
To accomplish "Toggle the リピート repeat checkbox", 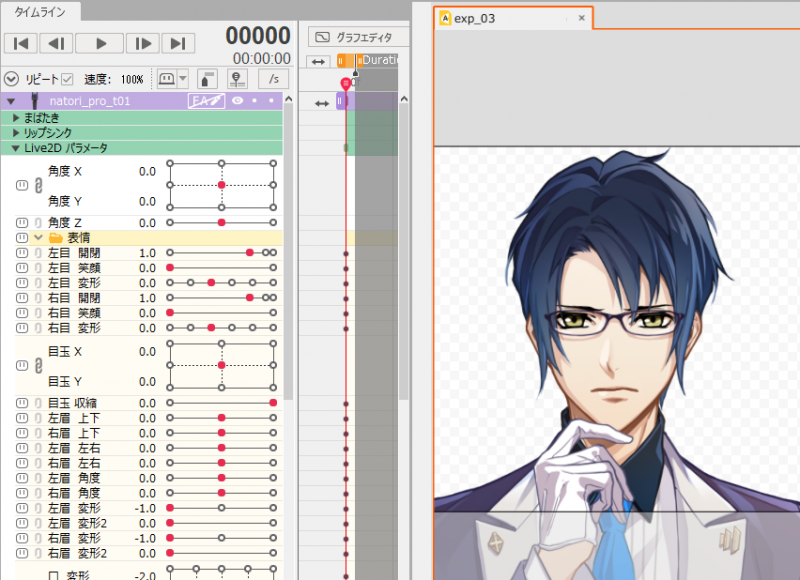I will [67, 80].
